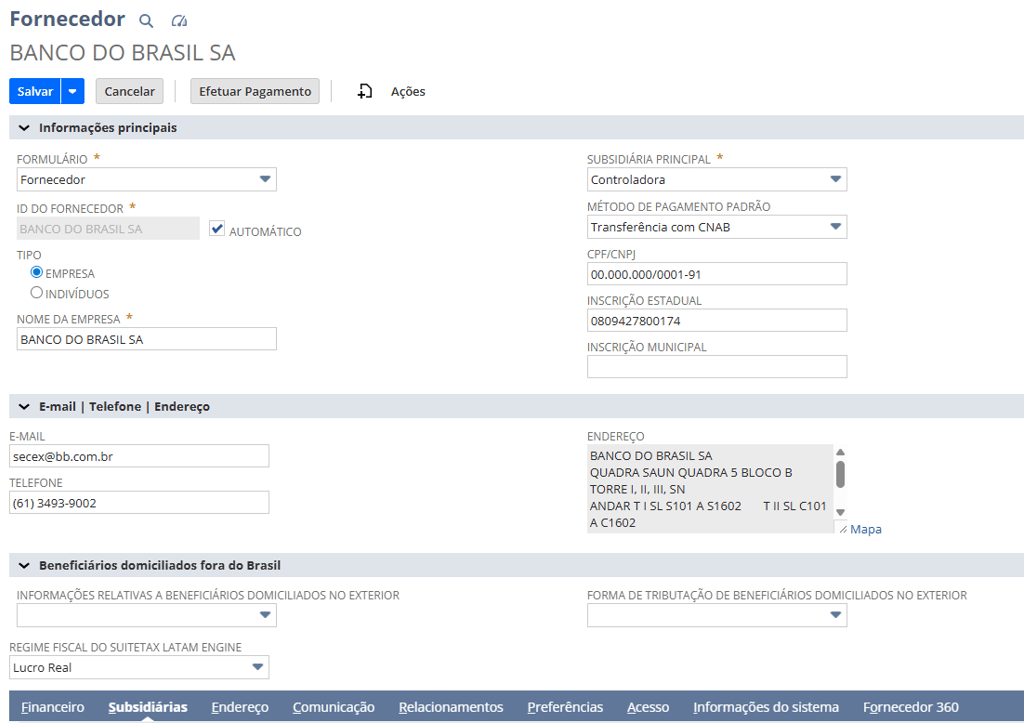
Task: Click the Cancelar button
Action: click(x=129, y=91)
